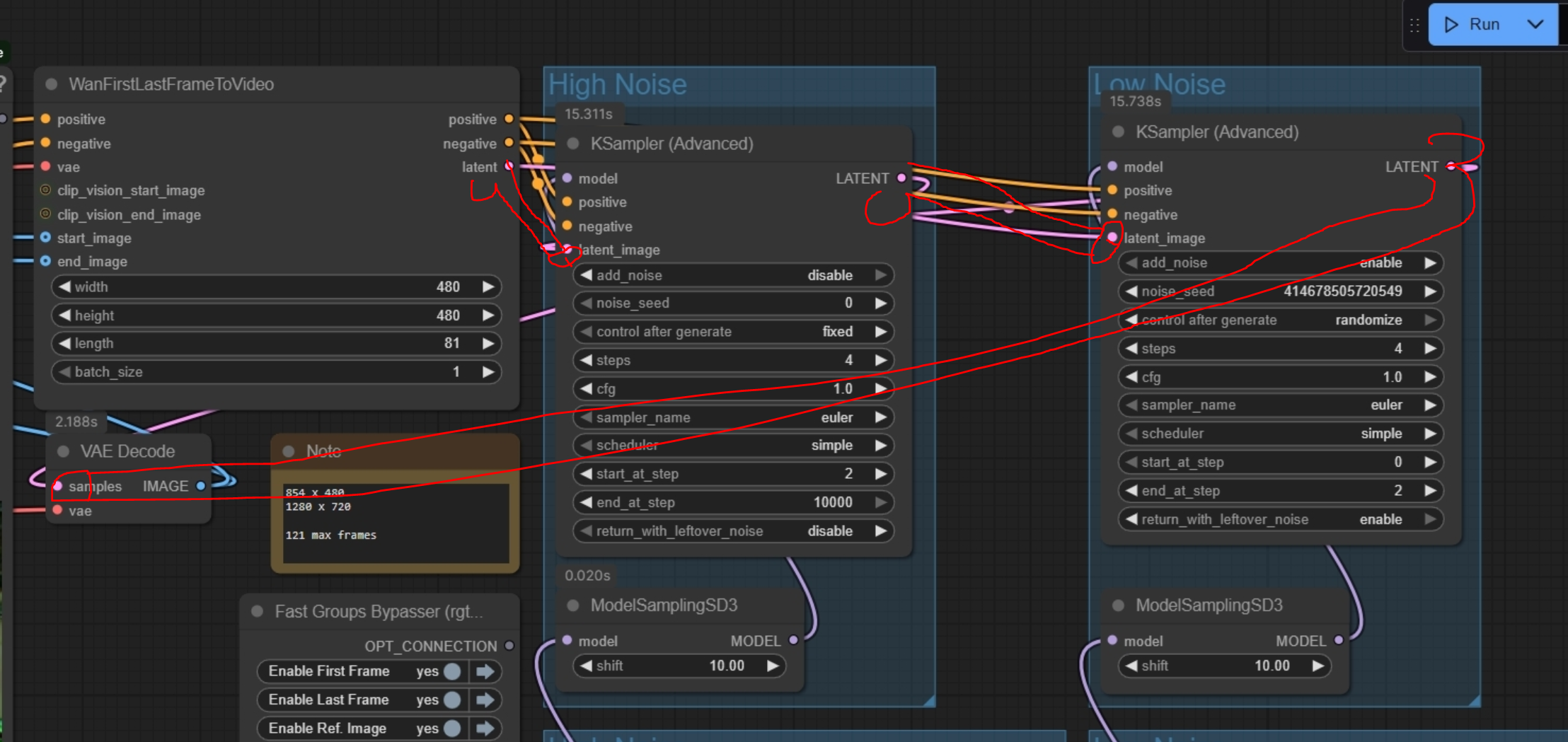Increase High Noise shift 10.00 right arrow
This screenshot has width=1568, height=742.
pyautogui.click(x=773, y=666)
